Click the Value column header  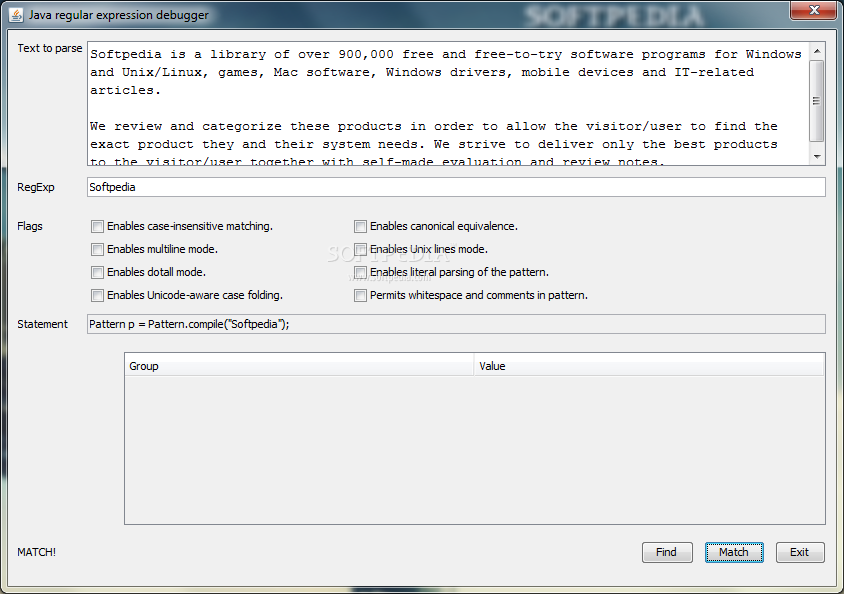tap(649, 366)
